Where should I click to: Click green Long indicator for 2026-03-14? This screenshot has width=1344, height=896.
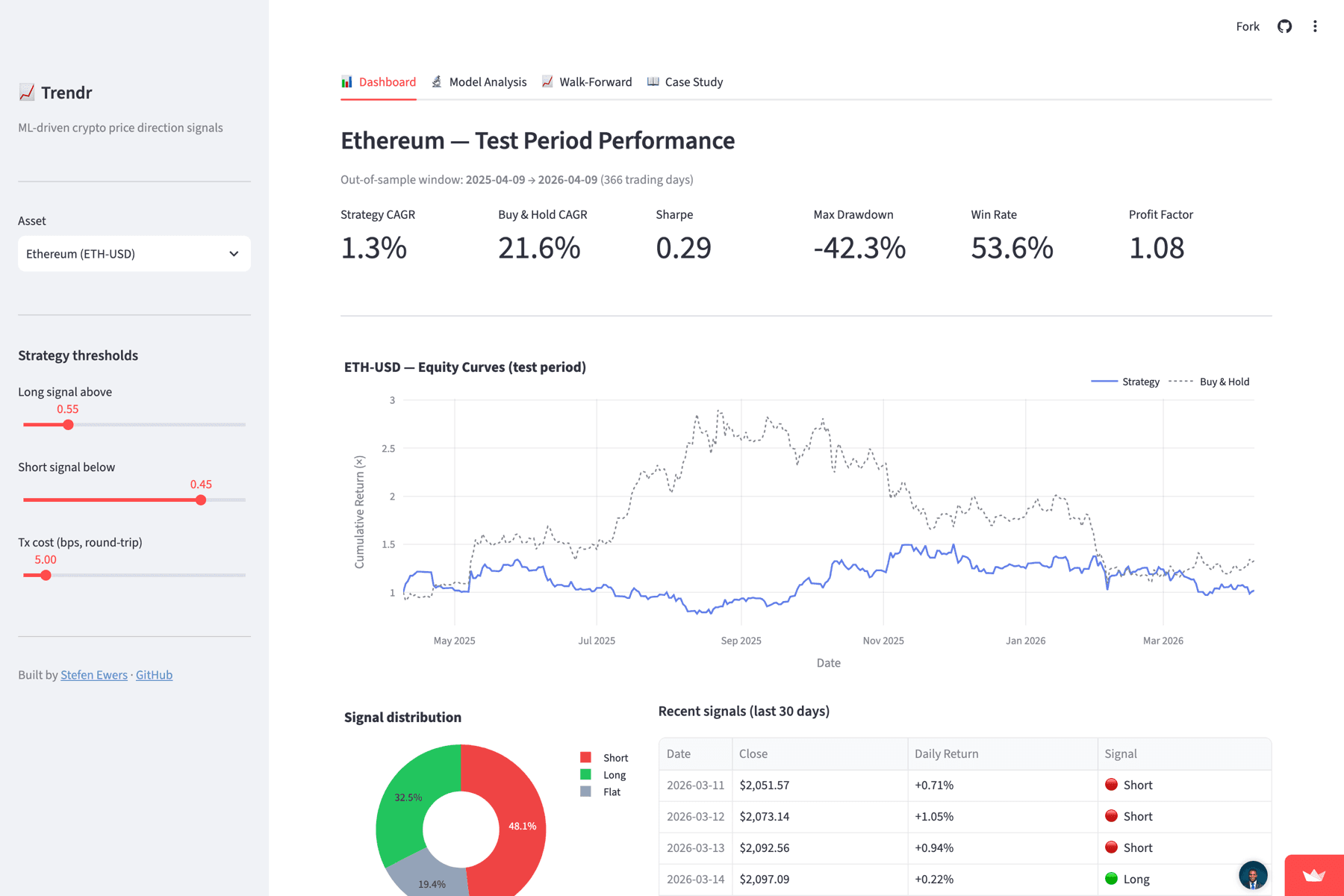(1111, 879)
